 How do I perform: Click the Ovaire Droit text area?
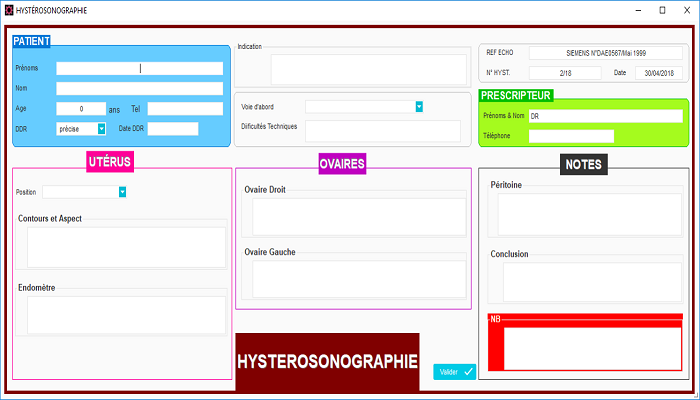[x=359, y=216]
